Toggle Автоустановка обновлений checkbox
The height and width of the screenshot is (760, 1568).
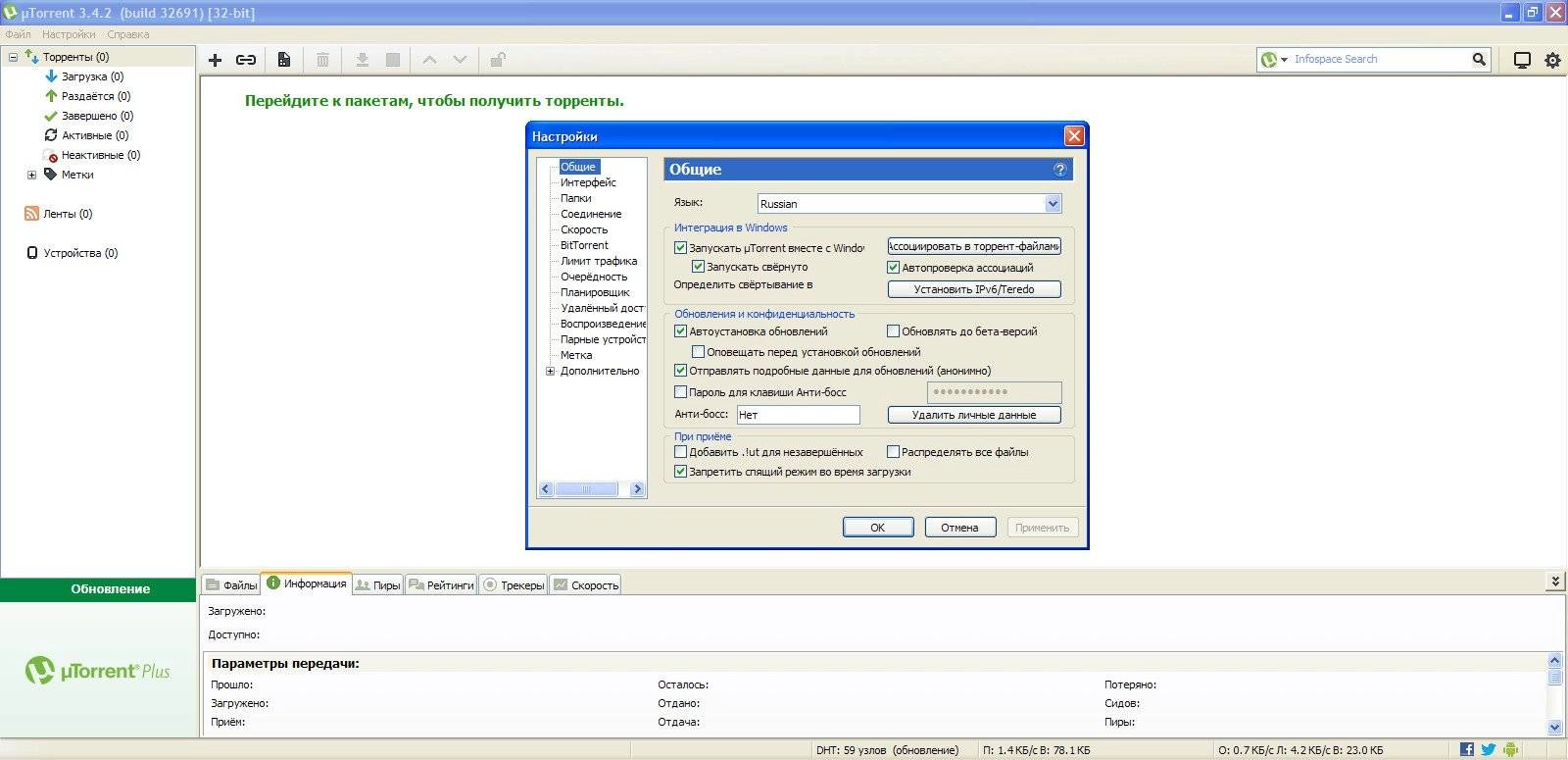tap(680, 331)
